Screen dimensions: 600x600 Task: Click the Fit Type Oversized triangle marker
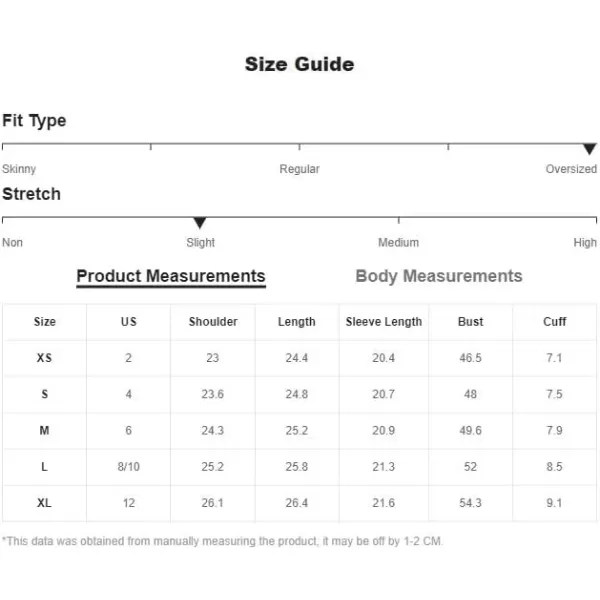coord(589,149)
